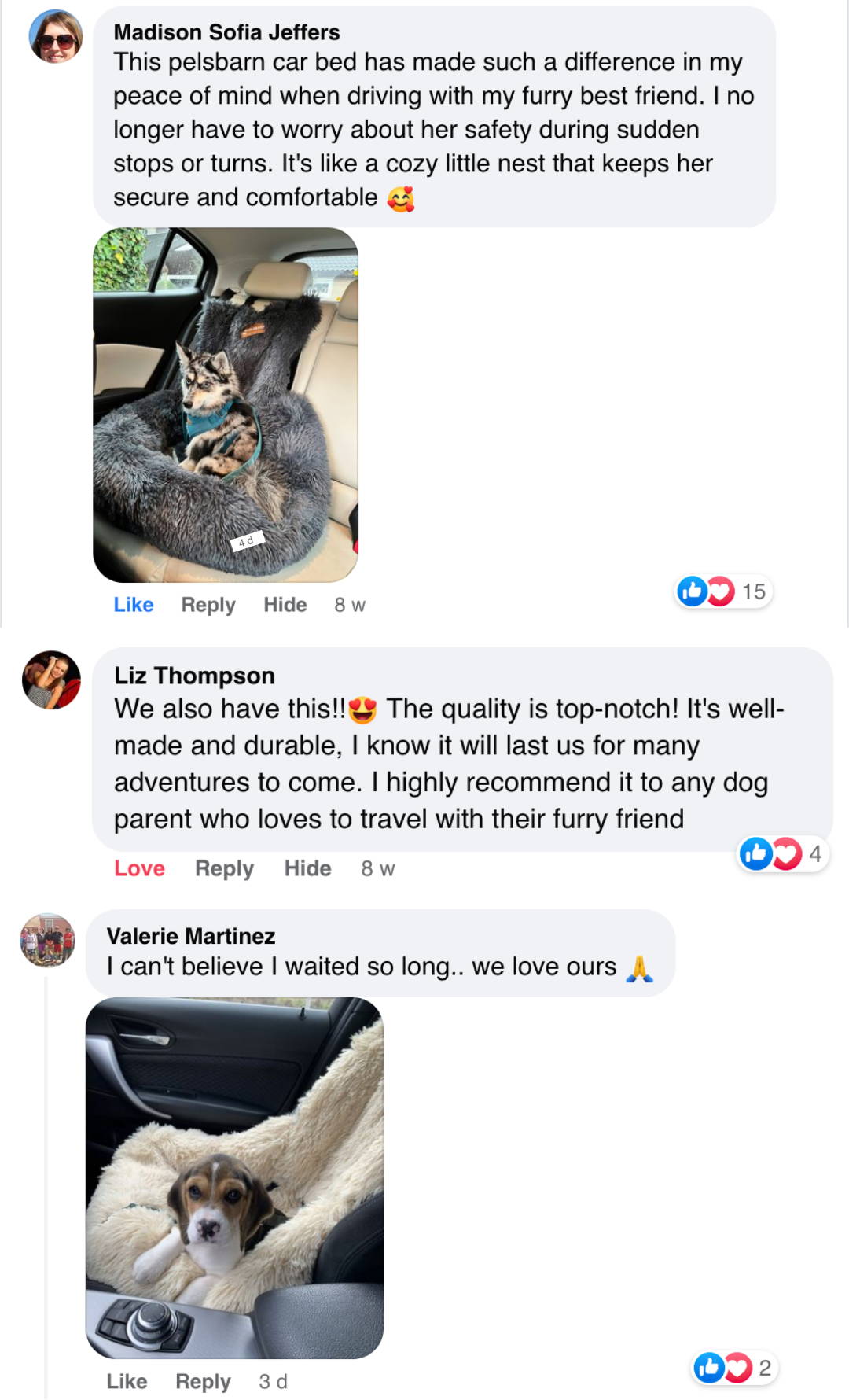Hide Liz Thompson's comment
The width and height of the screenshot is (849, 1400).
tap(308, 868)
